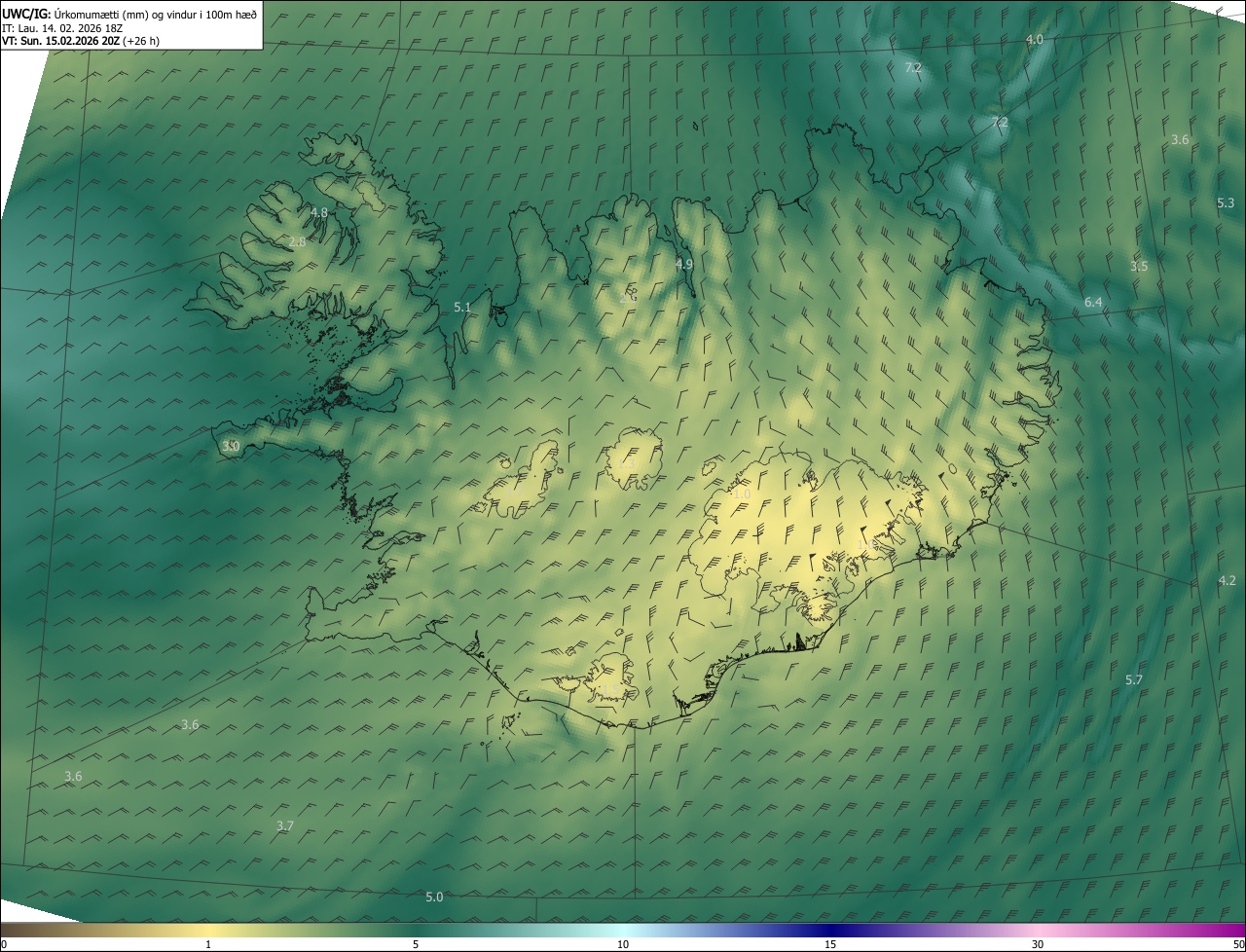
Task: Click the 5.0 value label on the map
Action: [434, 897]
